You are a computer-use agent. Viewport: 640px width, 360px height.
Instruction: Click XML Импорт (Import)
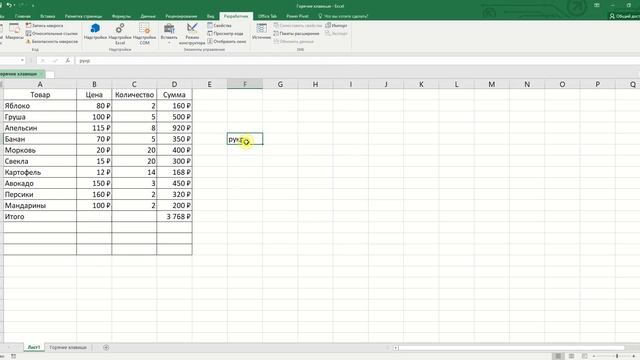coord(336,25)
